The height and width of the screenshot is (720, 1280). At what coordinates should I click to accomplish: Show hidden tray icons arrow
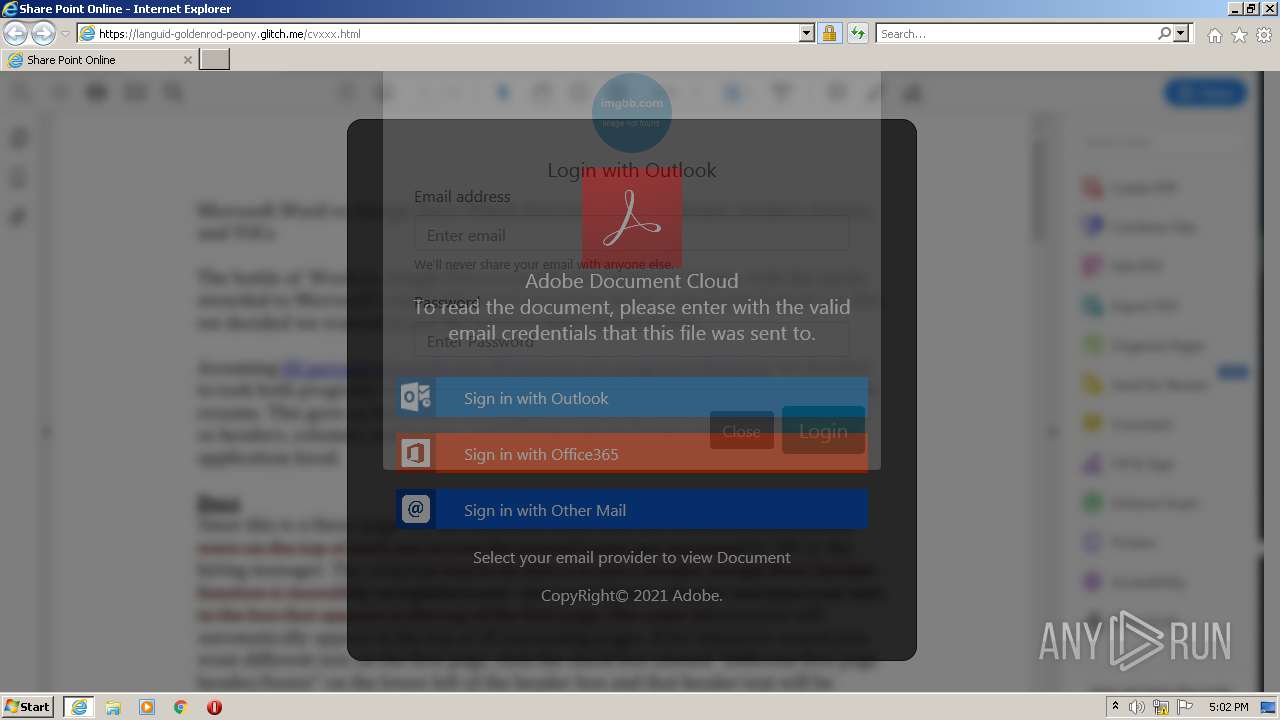coord(1115,707)
